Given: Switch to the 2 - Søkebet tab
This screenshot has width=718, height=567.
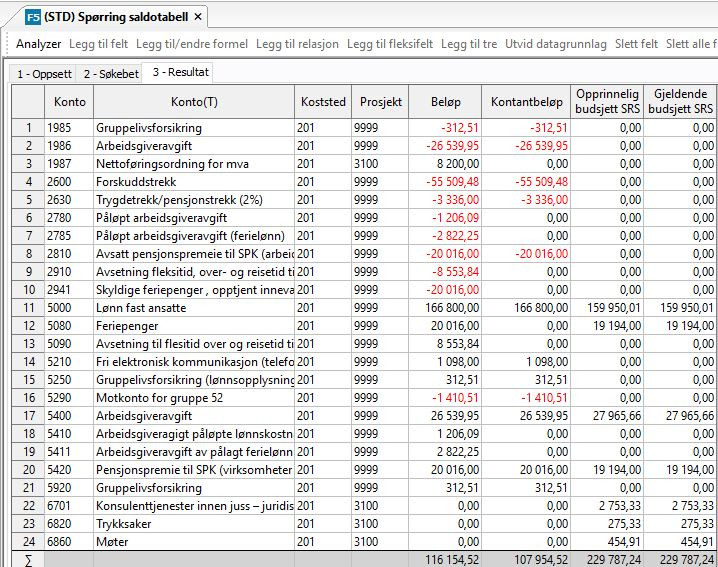Looking at the screenshot, I should (111, 74).
